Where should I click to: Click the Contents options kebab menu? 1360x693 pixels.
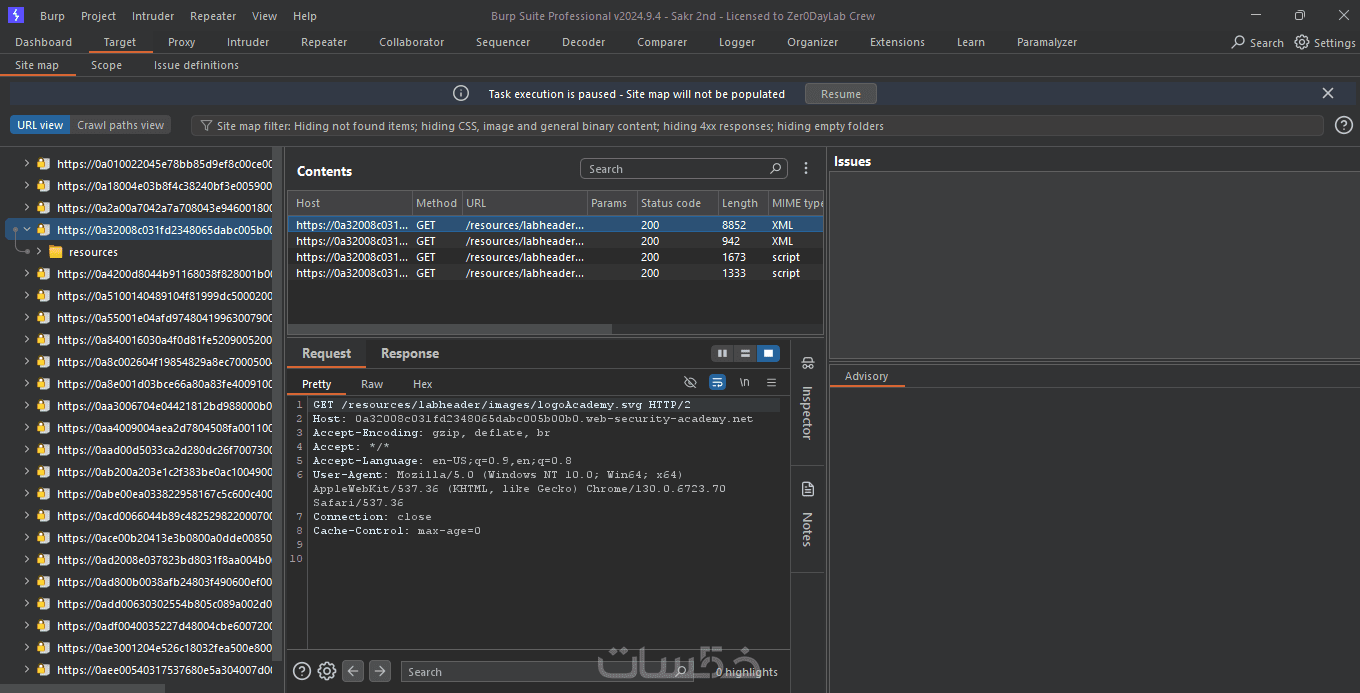tap(806, 169)
